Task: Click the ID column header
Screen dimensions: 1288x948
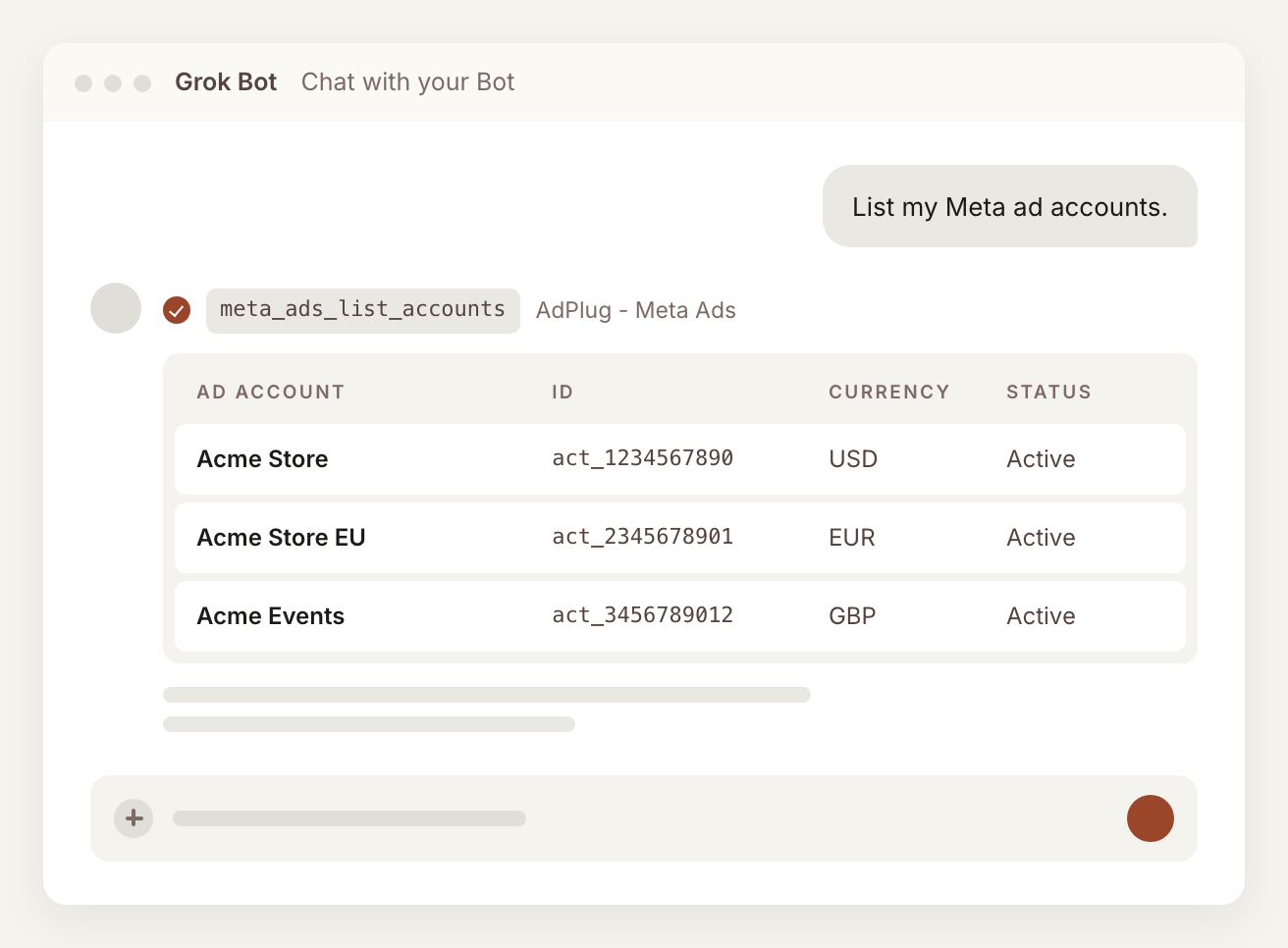Action: click(563, 392)
